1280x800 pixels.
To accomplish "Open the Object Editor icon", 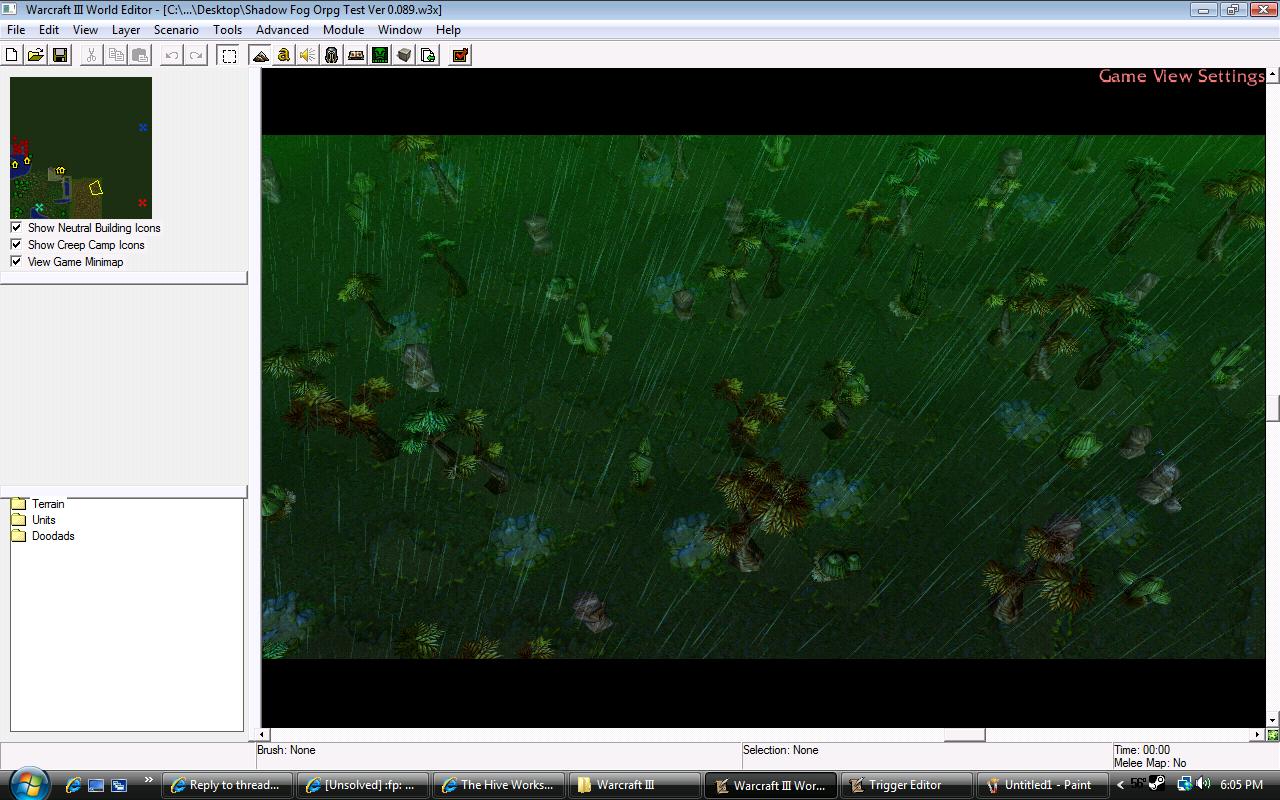I will (332, 55).
